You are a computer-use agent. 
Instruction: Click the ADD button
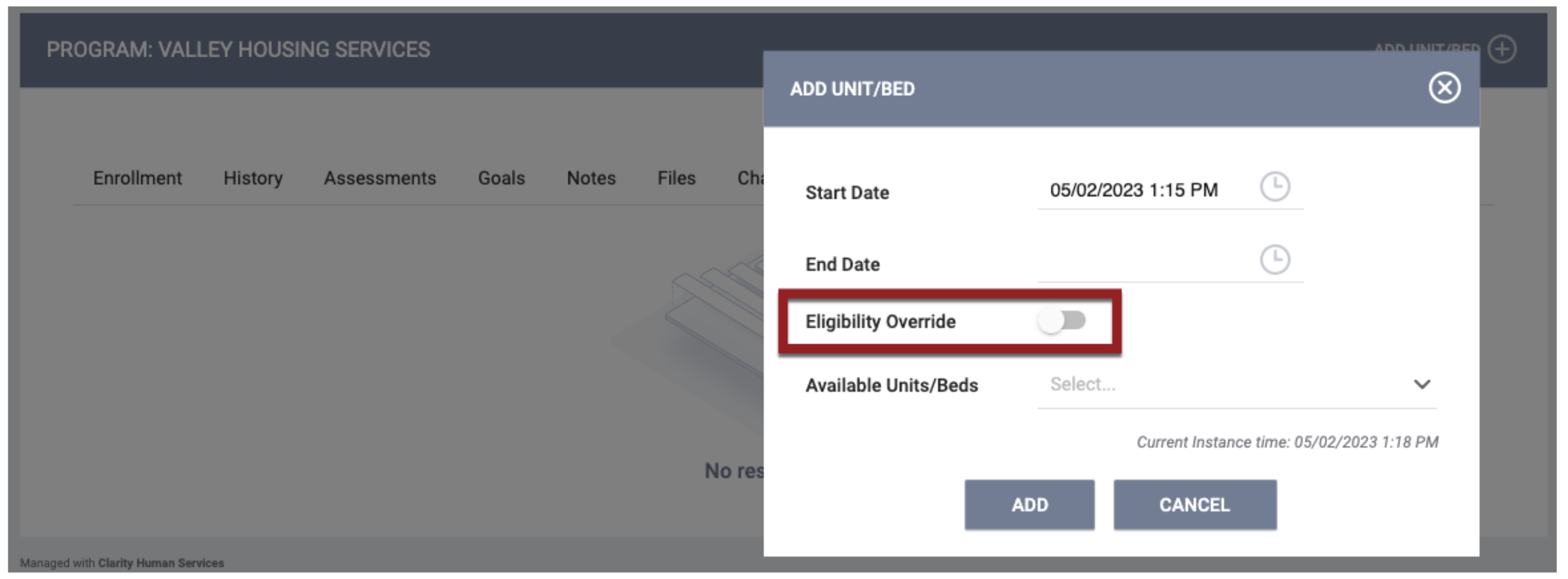pyautogui.click(x=1029, y=504)
